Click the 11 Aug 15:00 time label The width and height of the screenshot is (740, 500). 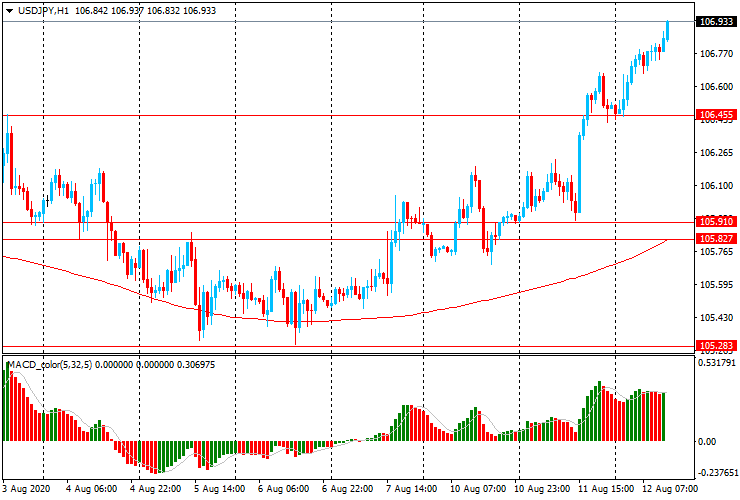tap(606, 489)
